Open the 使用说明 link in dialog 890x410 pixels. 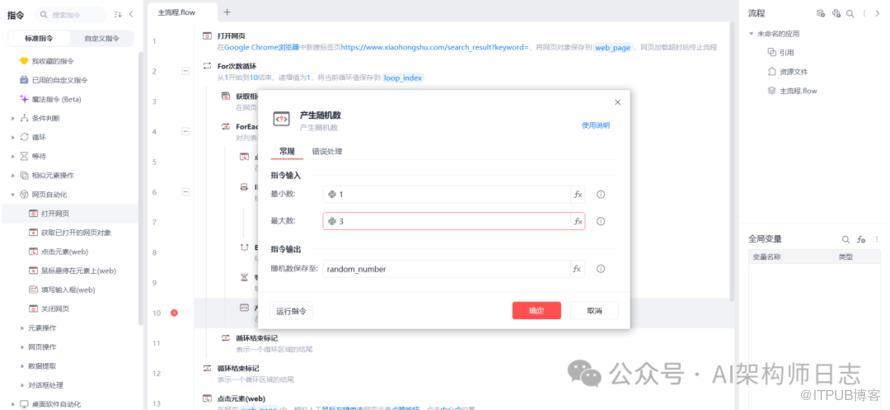click(596, 125)
